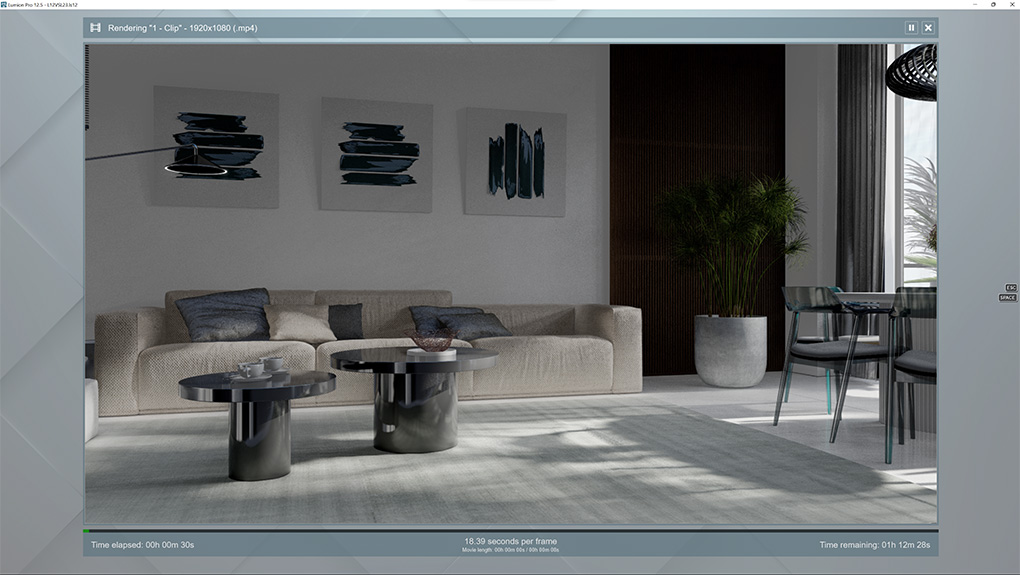Click the film strip icon beside Rendering title
Viewport: 1020px width, 575px height.
pos(96,27)
